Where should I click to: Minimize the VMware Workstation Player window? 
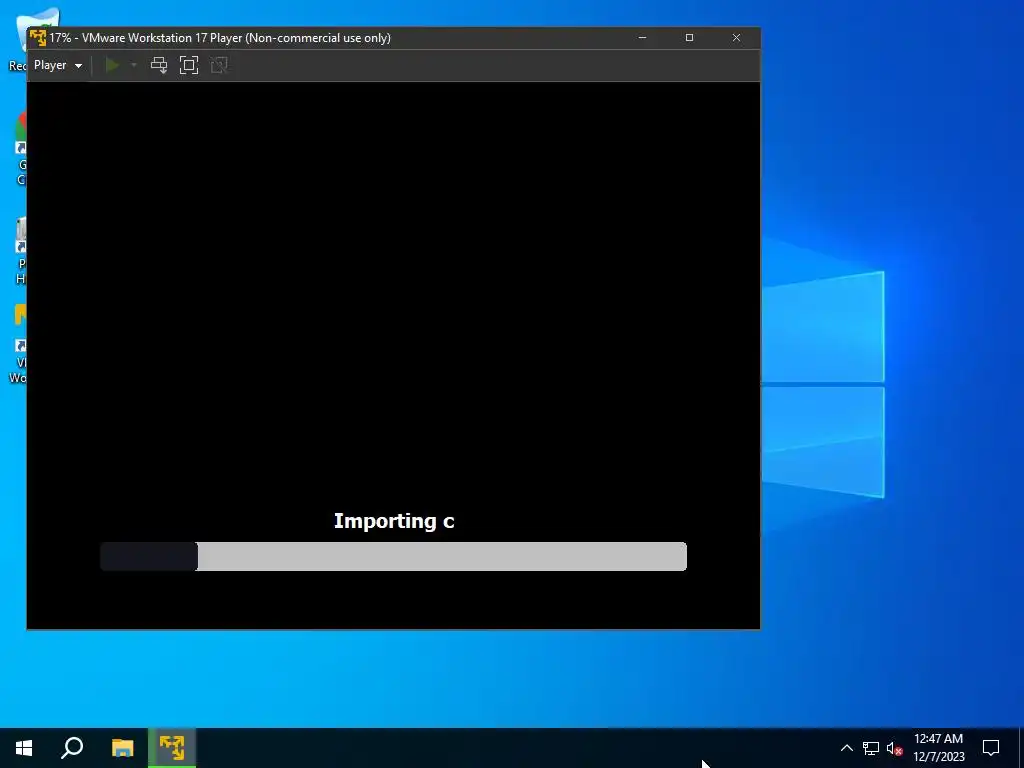click(643, 38)
